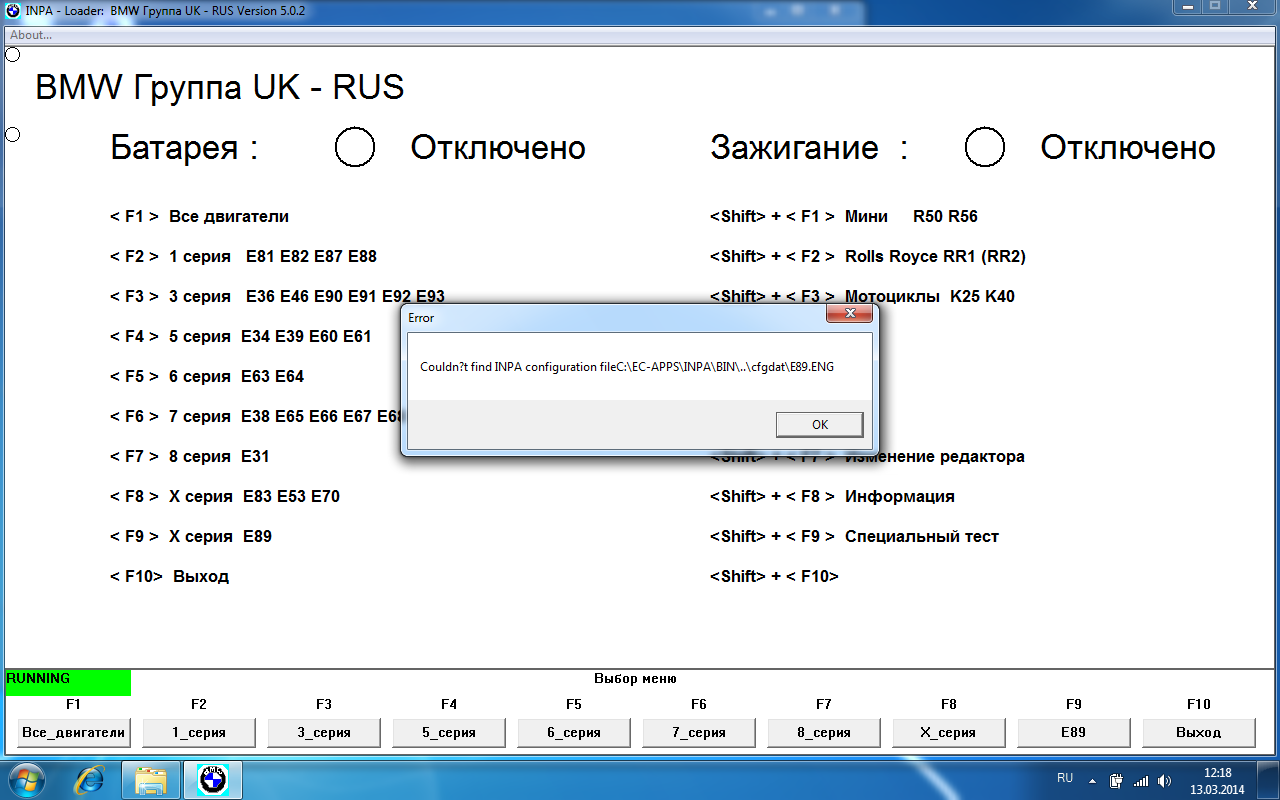This screenshot has width=1280, height=800.
Task: Click text 'Shift + F1 Мини R50 R56'
Action: (x=844, y=216)
